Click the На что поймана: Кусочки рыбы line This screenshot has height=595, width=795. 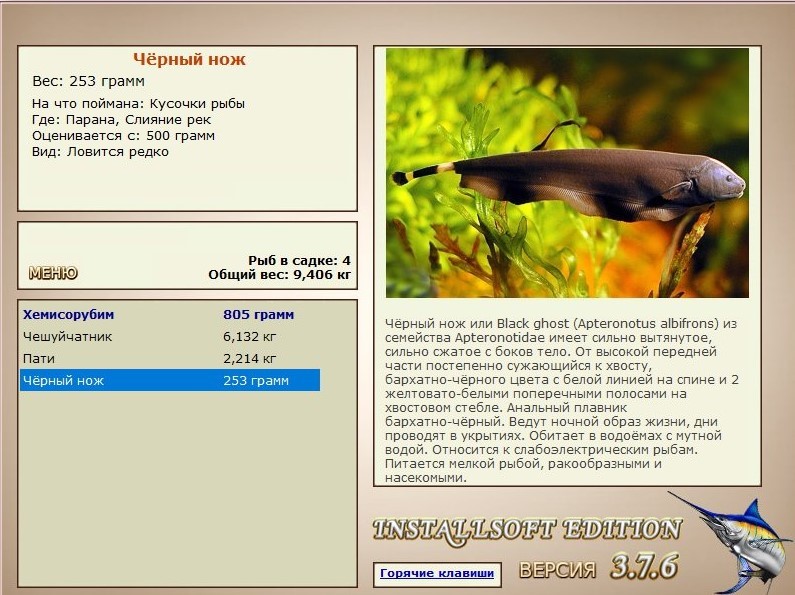[138, 103]
